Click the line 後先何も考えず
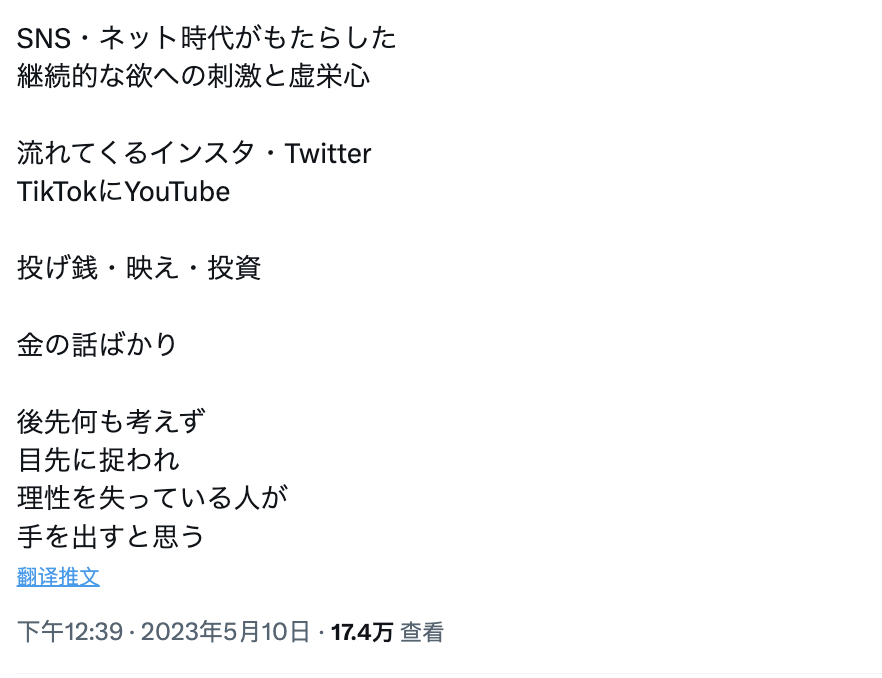This screenshot has width=882, height=678. point(111,421)
